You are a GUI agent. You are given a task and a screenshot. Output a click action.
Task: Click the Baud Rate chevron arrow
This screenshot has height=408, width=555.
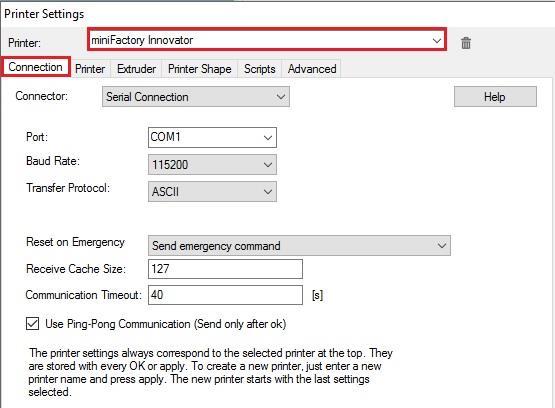coord(268,165)
